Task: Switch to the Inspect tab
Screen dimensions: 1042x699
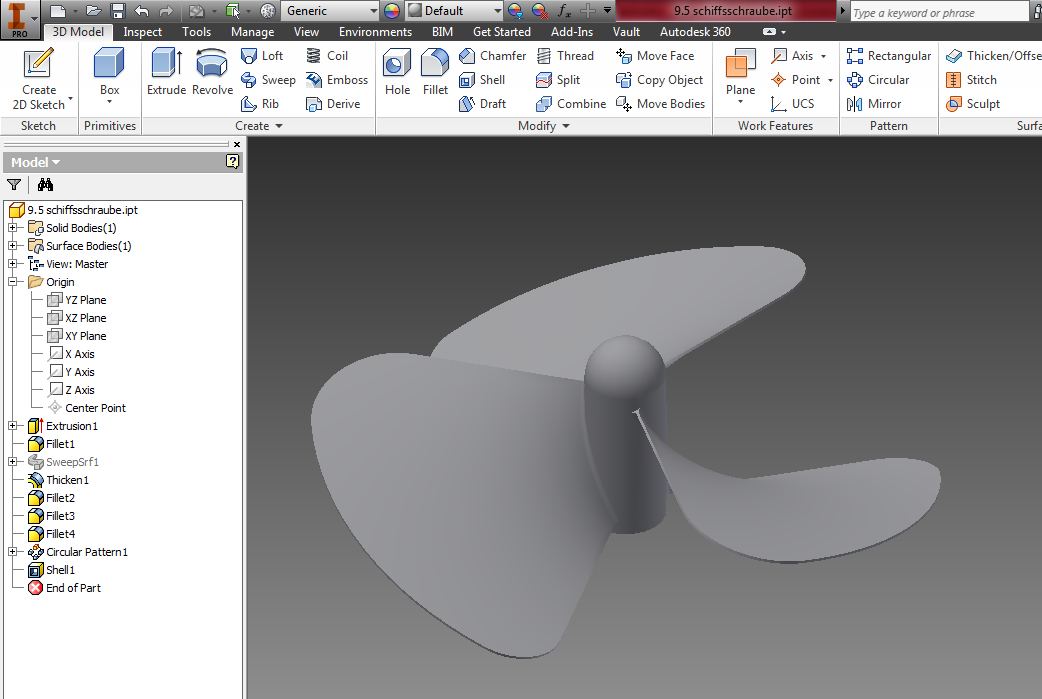Action: coord(142,32)
